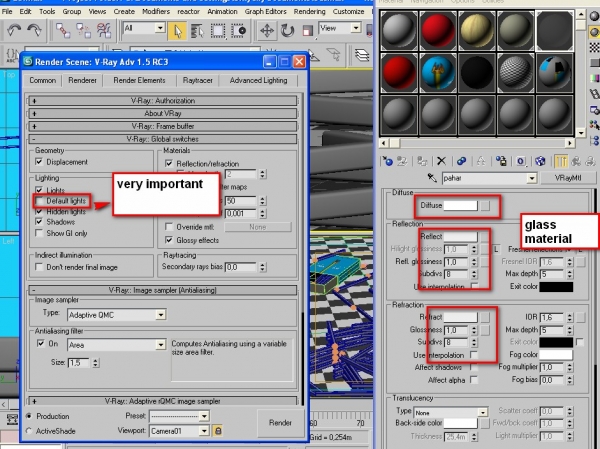
Task: Toggle Reflection/refraction checkbox
Action: tap(169, 163)
